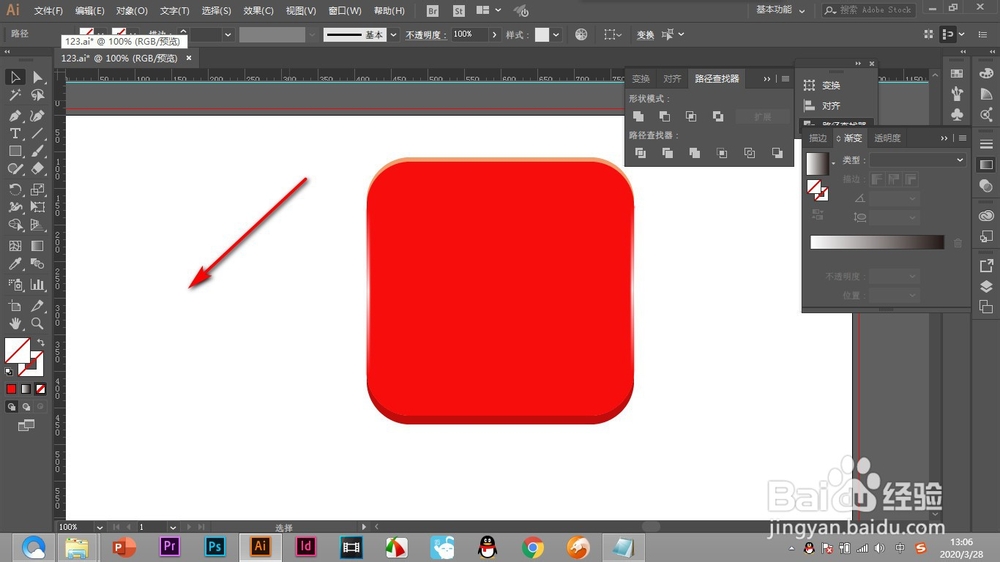Enable Draw Normal mode
The image size is (1000, 562).
point(11,406)
